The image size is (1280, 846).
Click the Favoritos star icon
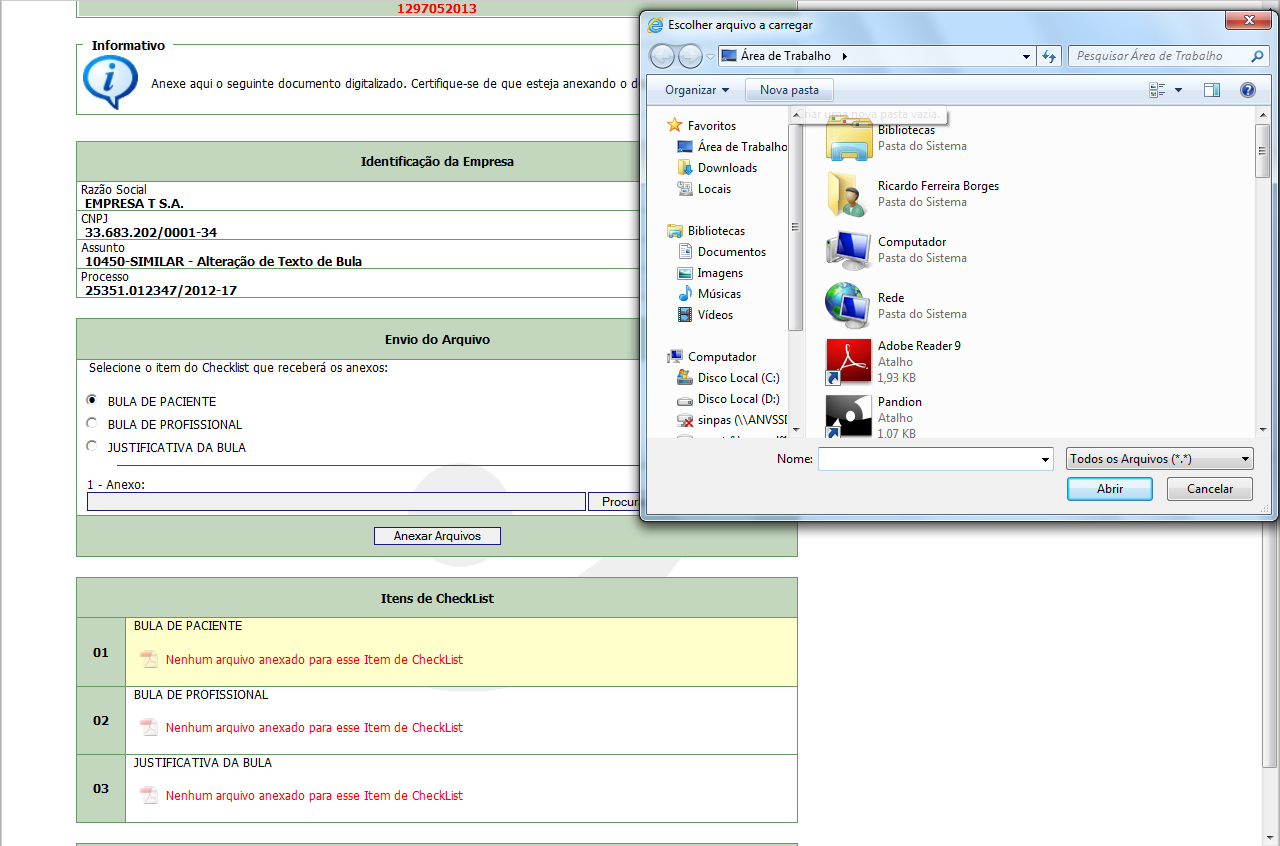click(675, 126)
